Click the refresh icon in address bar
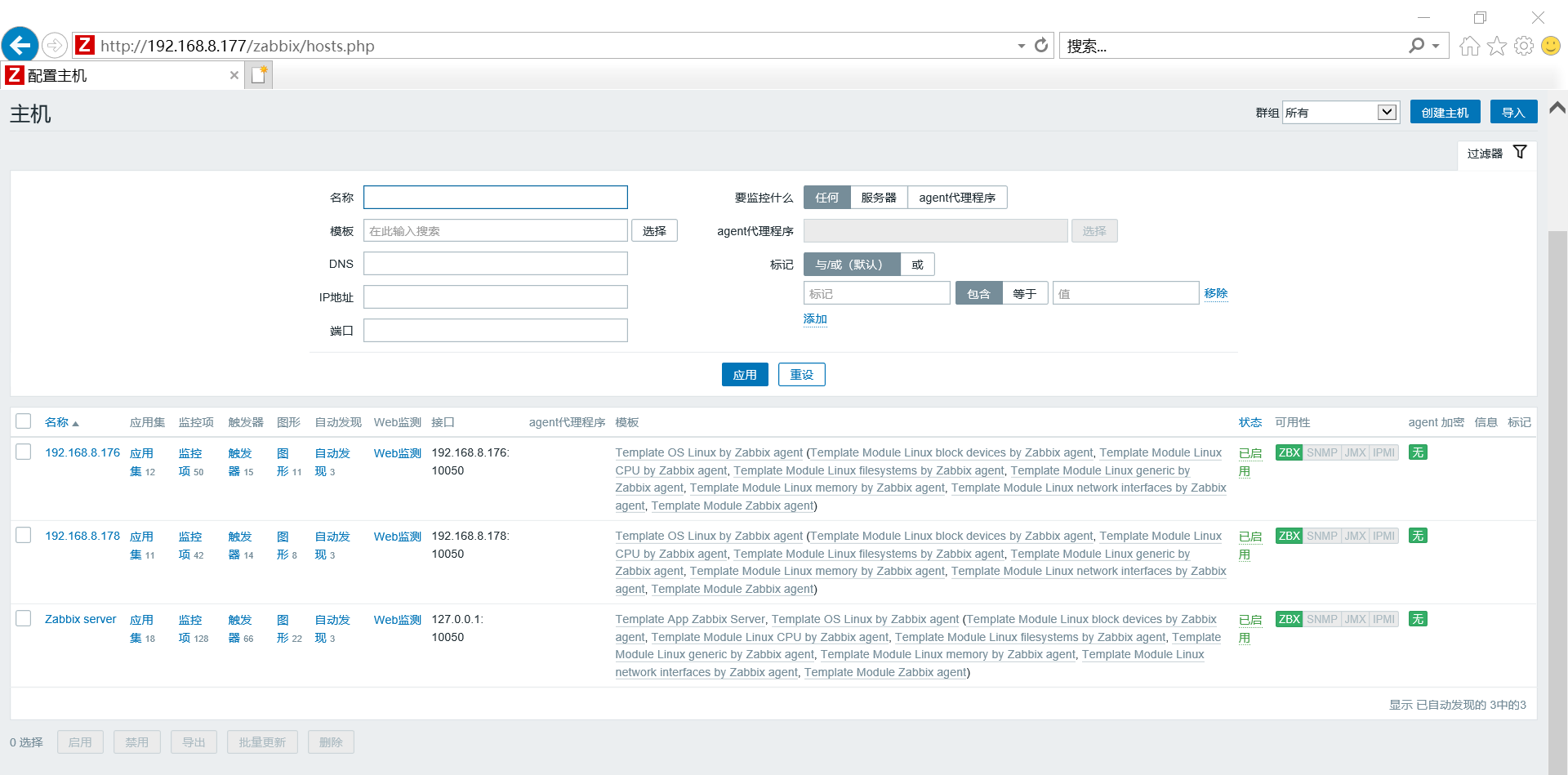This screenshot has height=775, width=1568. (1041, 46)
